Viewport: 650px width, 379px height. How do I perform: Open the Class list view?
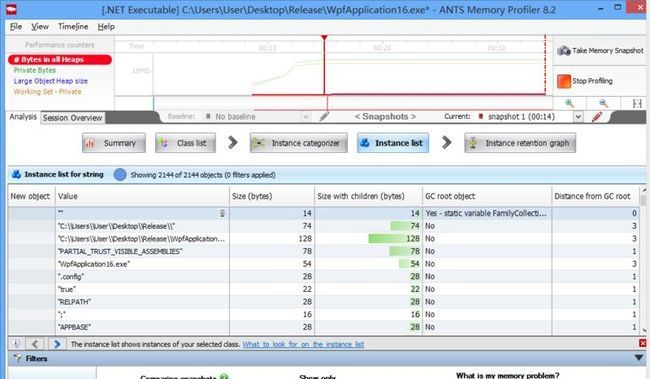pos(185,143)
